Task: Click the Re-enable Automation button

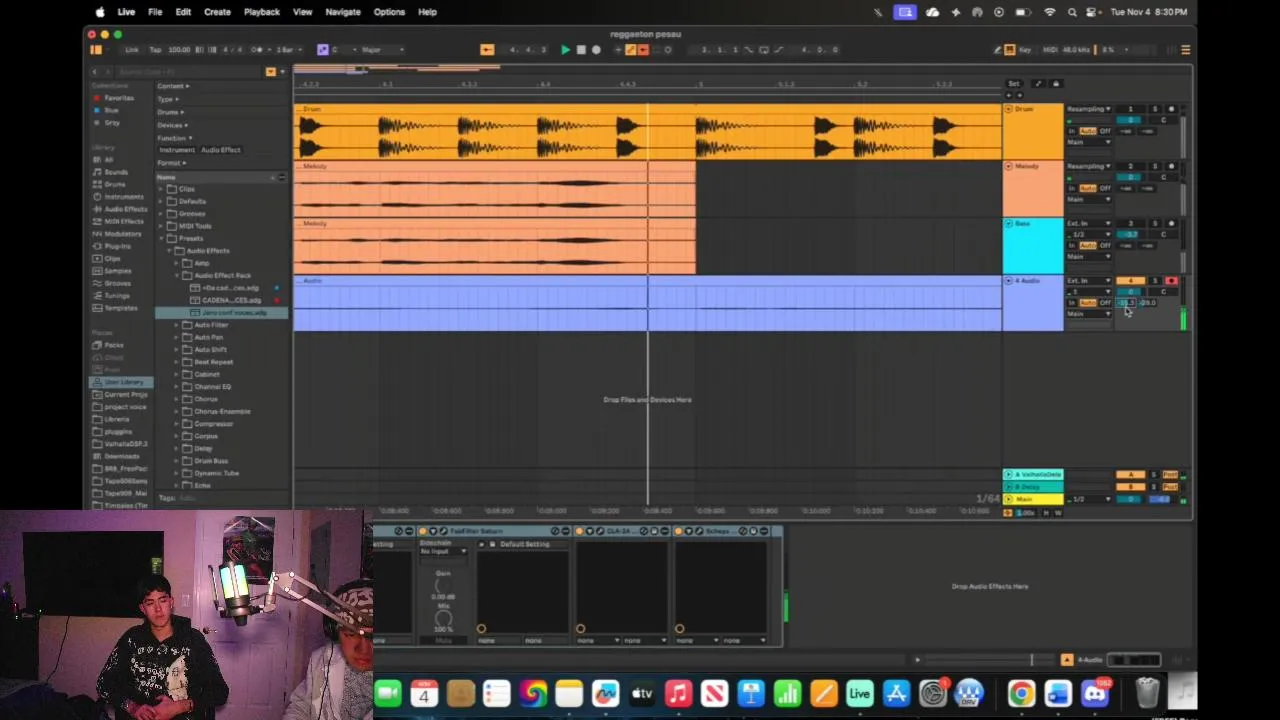Action: point(643,50)
